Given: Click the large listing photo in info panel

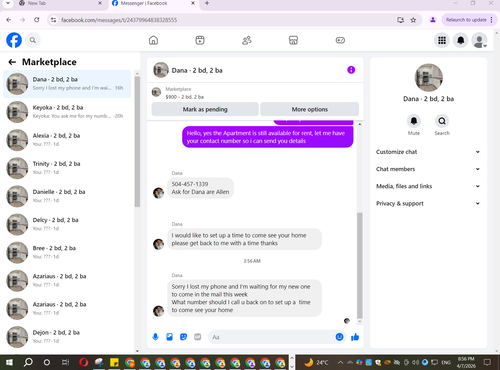Looking at the screenshot, I should click(429, 78).
